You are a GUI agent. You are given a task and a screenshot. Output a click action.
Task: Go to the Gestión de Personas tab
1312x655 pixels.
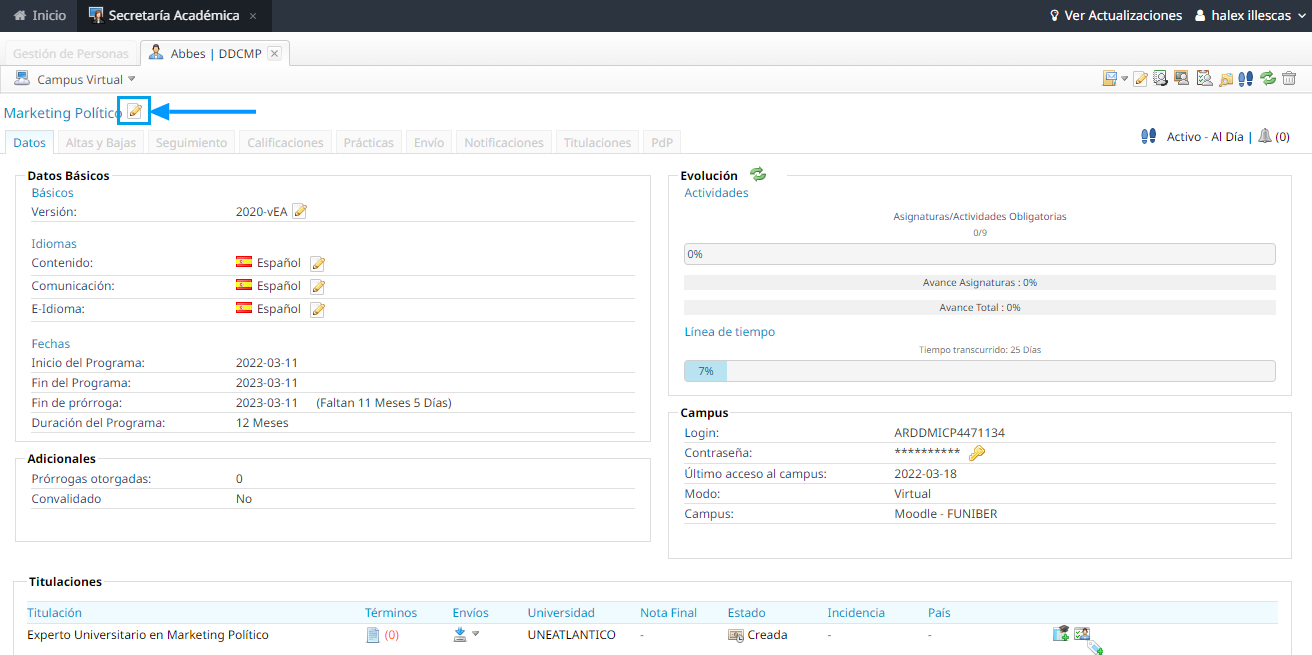point(71,54)
